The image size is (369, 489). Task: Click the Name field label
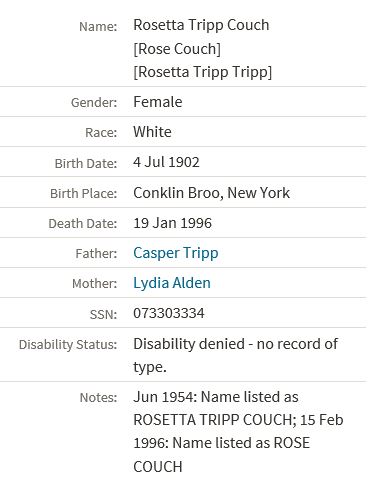coord(98,27)
